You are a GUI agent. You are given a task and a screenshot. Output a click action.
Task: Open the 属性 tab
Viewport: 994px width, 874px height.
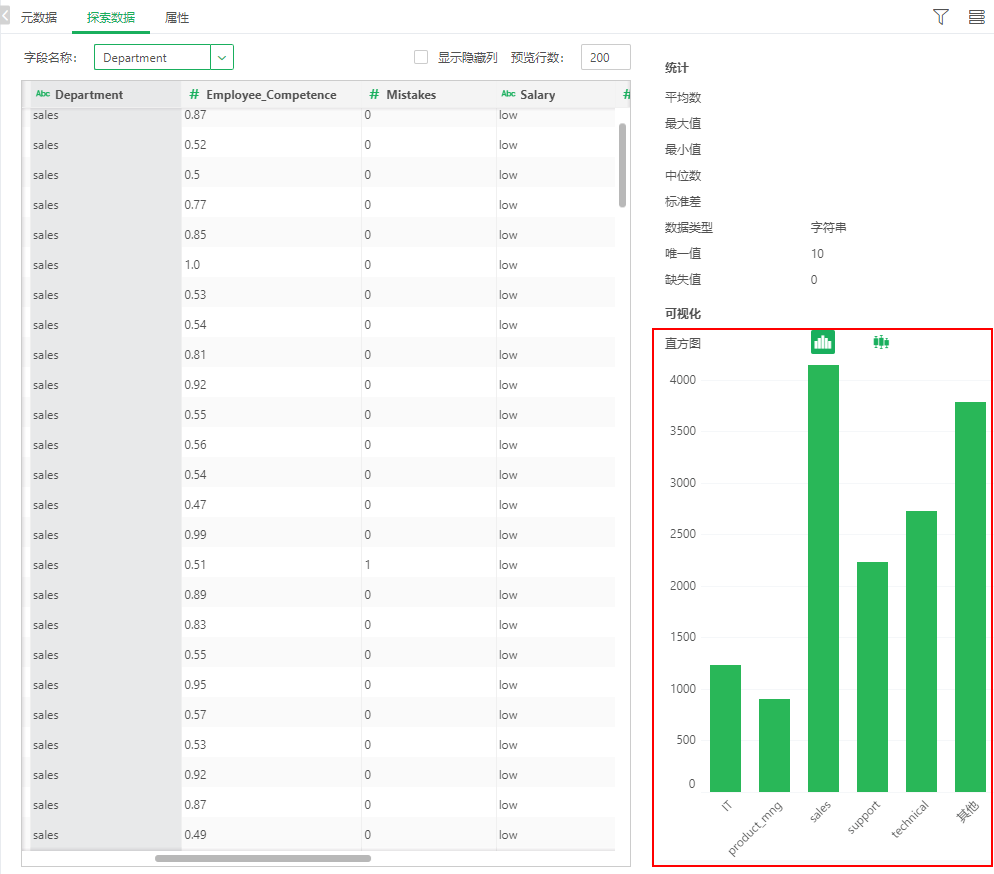pos(177,17)
